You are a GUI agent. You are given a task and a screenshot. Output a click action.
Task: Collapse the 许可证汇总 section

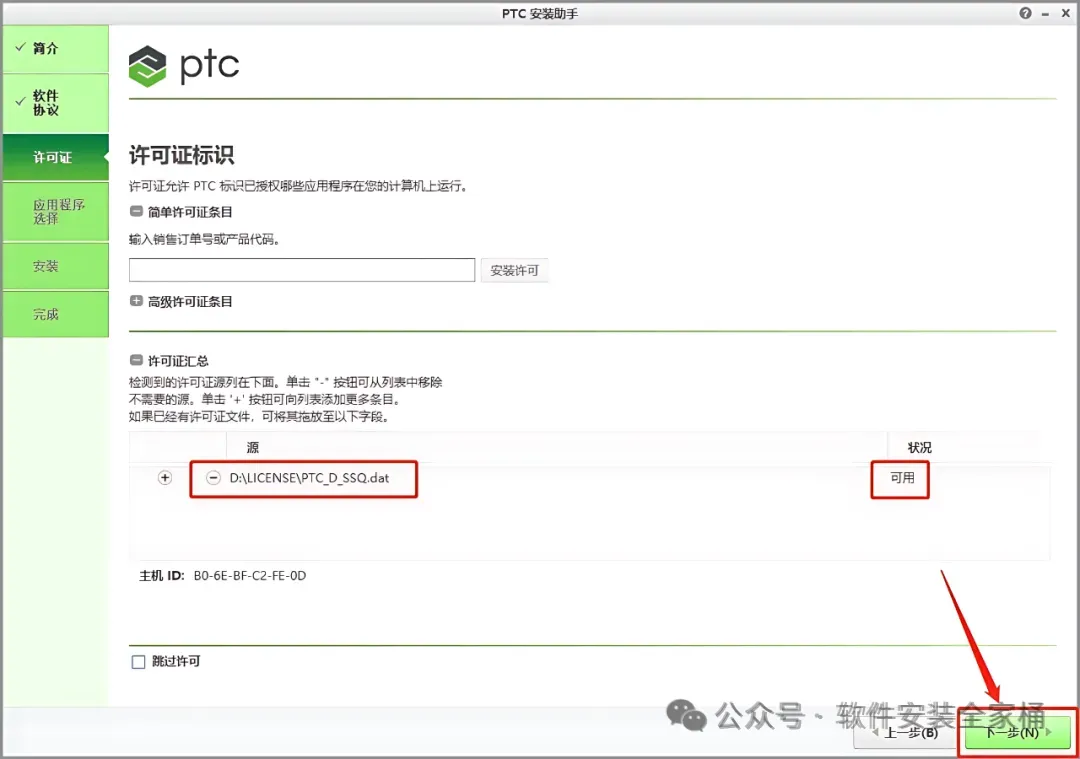tap(136, 360)
